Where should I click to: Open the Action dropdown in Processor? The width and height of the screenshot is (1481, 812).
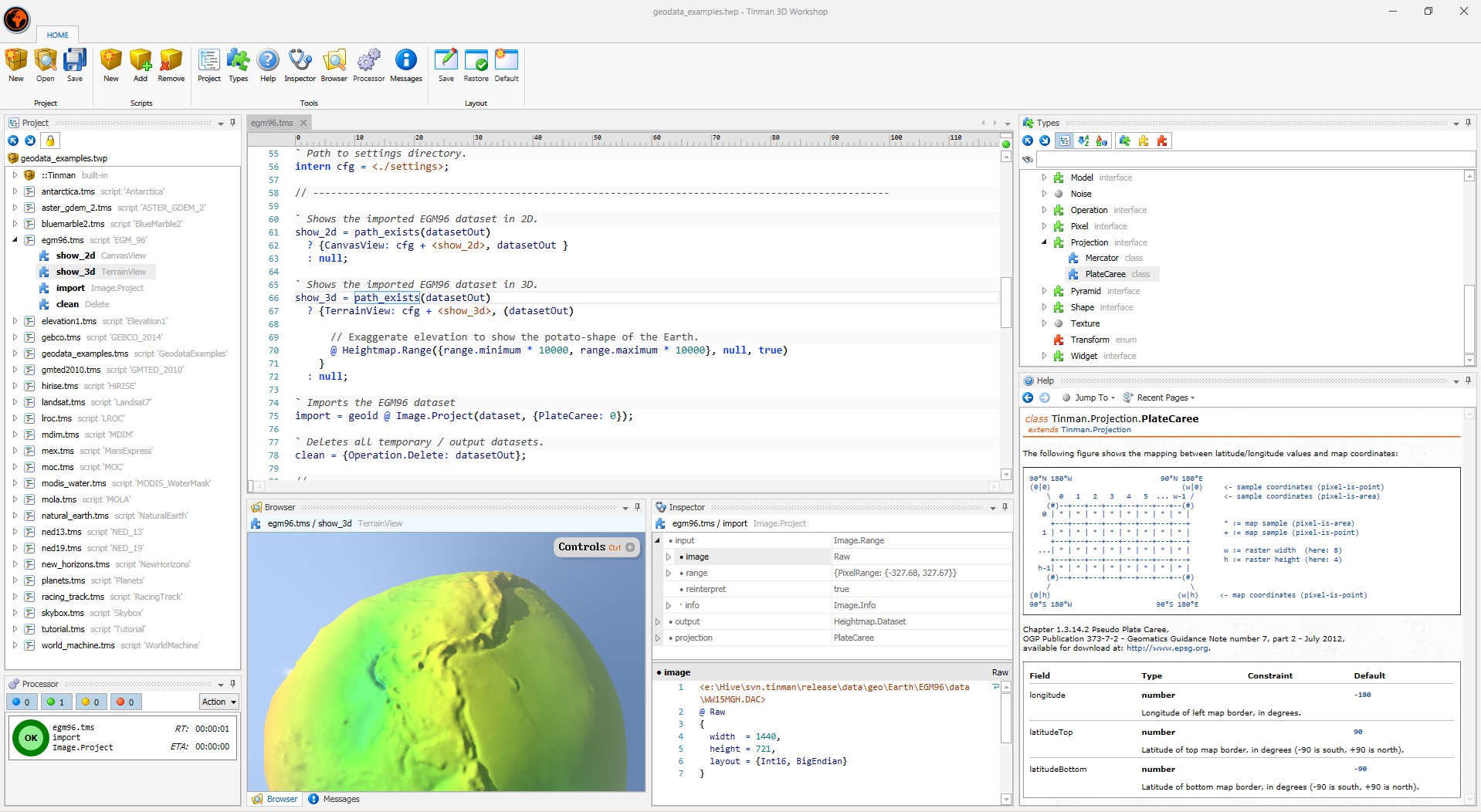click(x=219, y=702)
